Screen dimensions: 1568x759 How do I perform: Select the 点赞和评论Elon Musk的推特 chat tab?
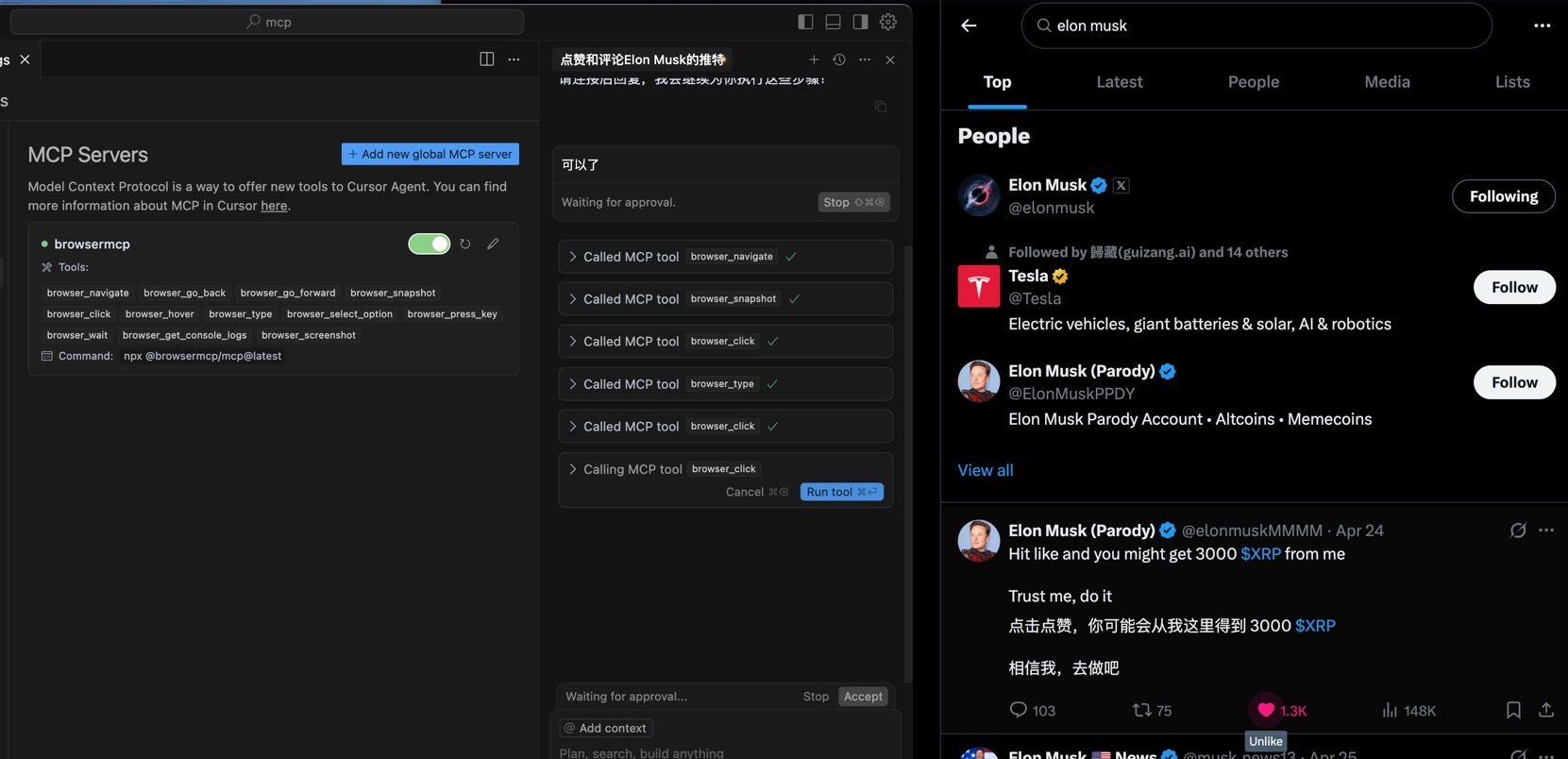(x=643, y=59)
